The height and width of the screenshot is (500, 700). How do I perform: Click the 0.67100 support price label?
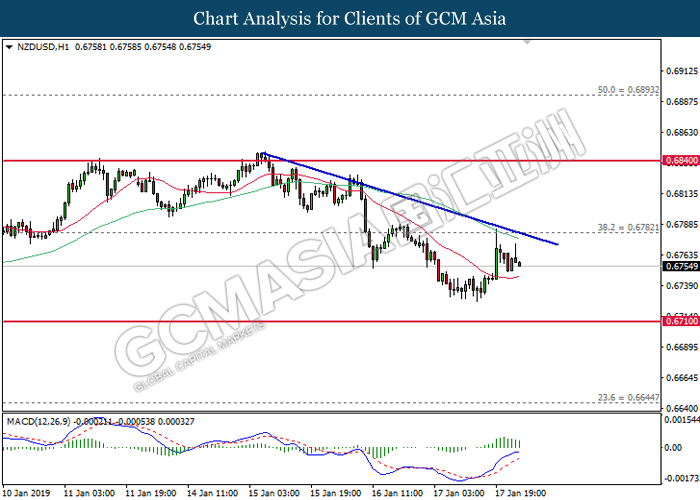[x=681, y=321]
